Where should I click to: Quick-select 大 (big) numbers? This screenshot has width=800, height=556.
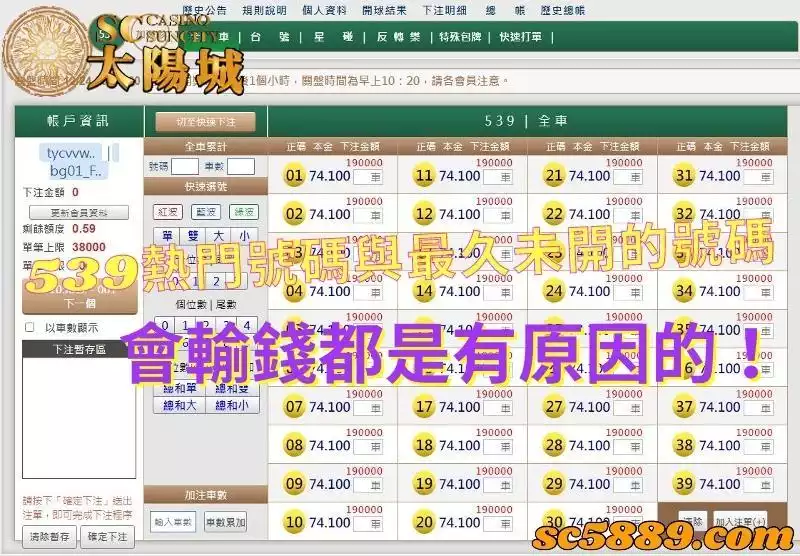(219, 236)
